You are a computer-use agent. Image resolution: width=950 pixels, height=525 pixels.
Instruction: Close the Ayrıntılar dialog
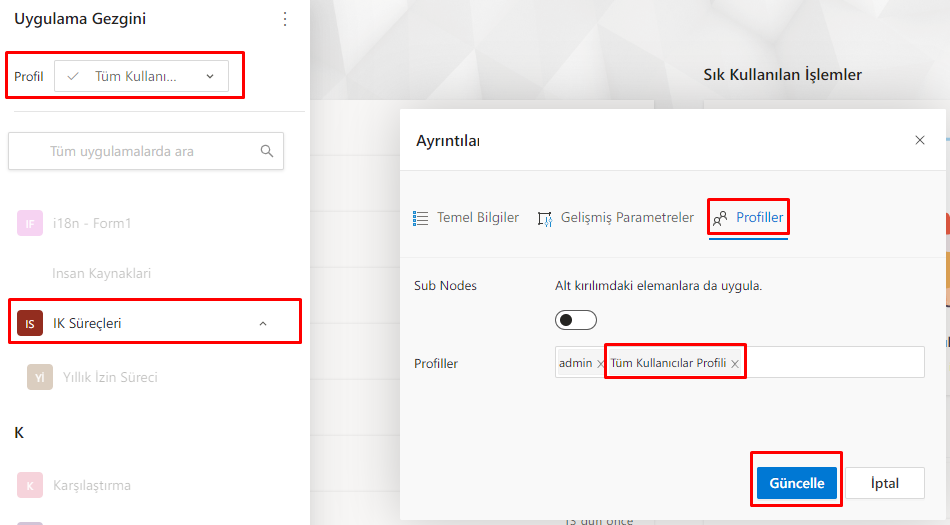click(920, 140)
